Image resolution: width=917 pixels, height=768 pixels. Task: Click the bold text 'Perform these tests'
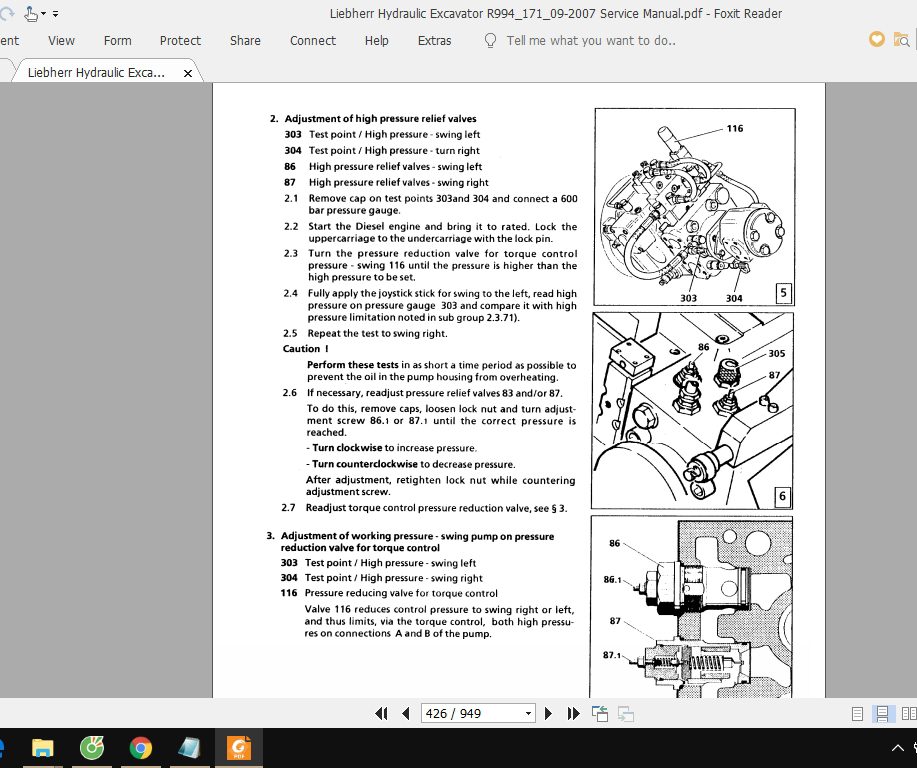[x=353, y=365]
